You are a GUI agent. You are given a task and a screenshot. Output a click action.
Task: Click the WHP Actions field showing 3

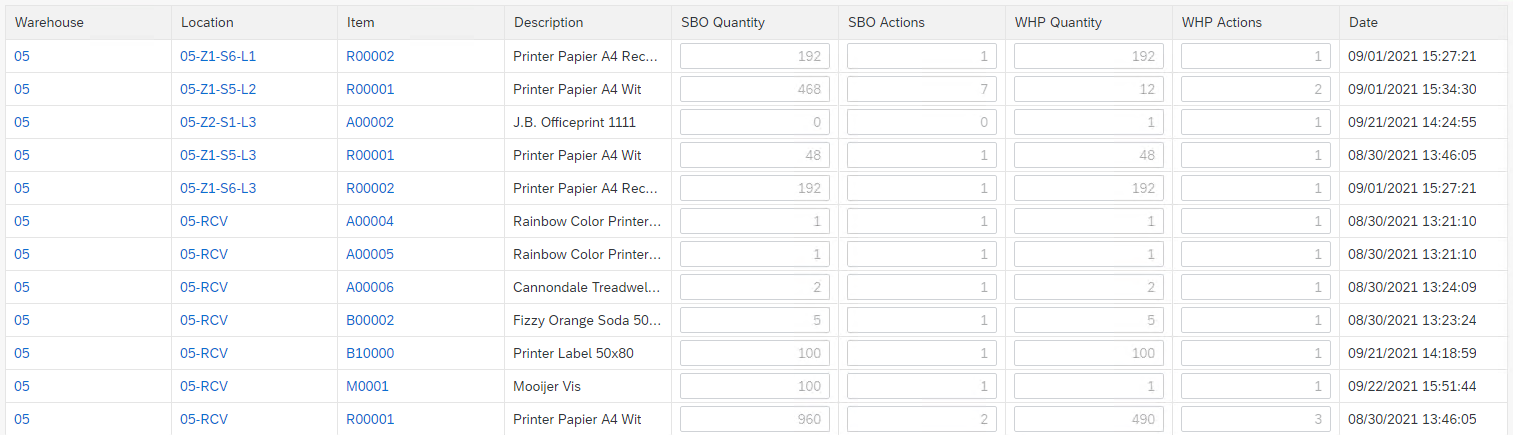point(1255,420)
